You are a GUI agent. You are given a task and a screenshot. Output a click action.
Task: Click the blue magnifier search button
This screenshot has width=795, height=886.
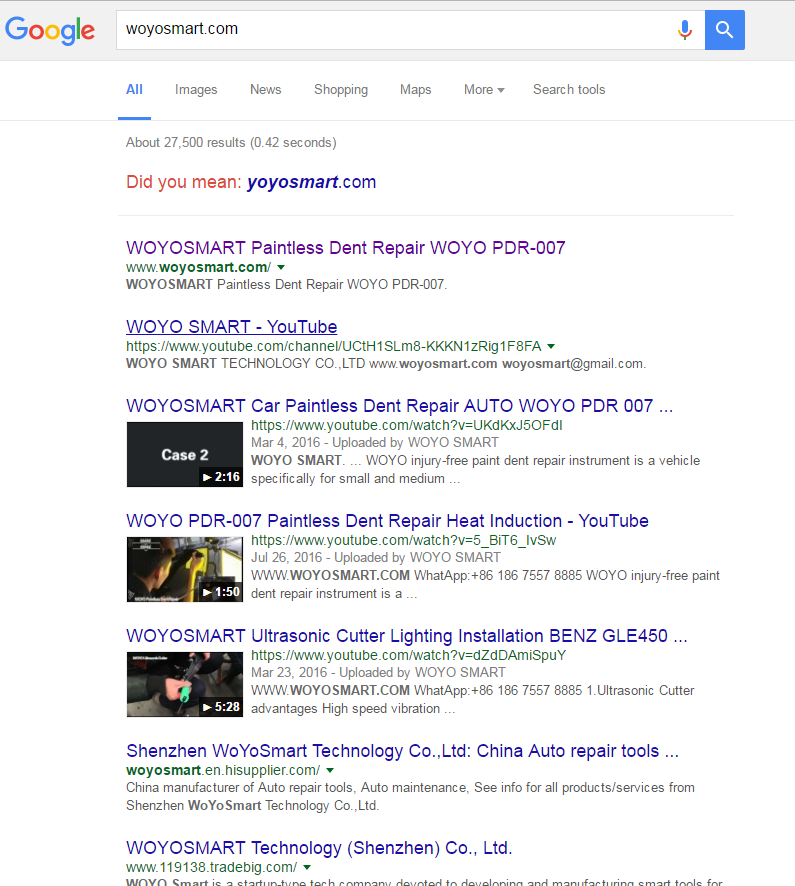(724, 30)
